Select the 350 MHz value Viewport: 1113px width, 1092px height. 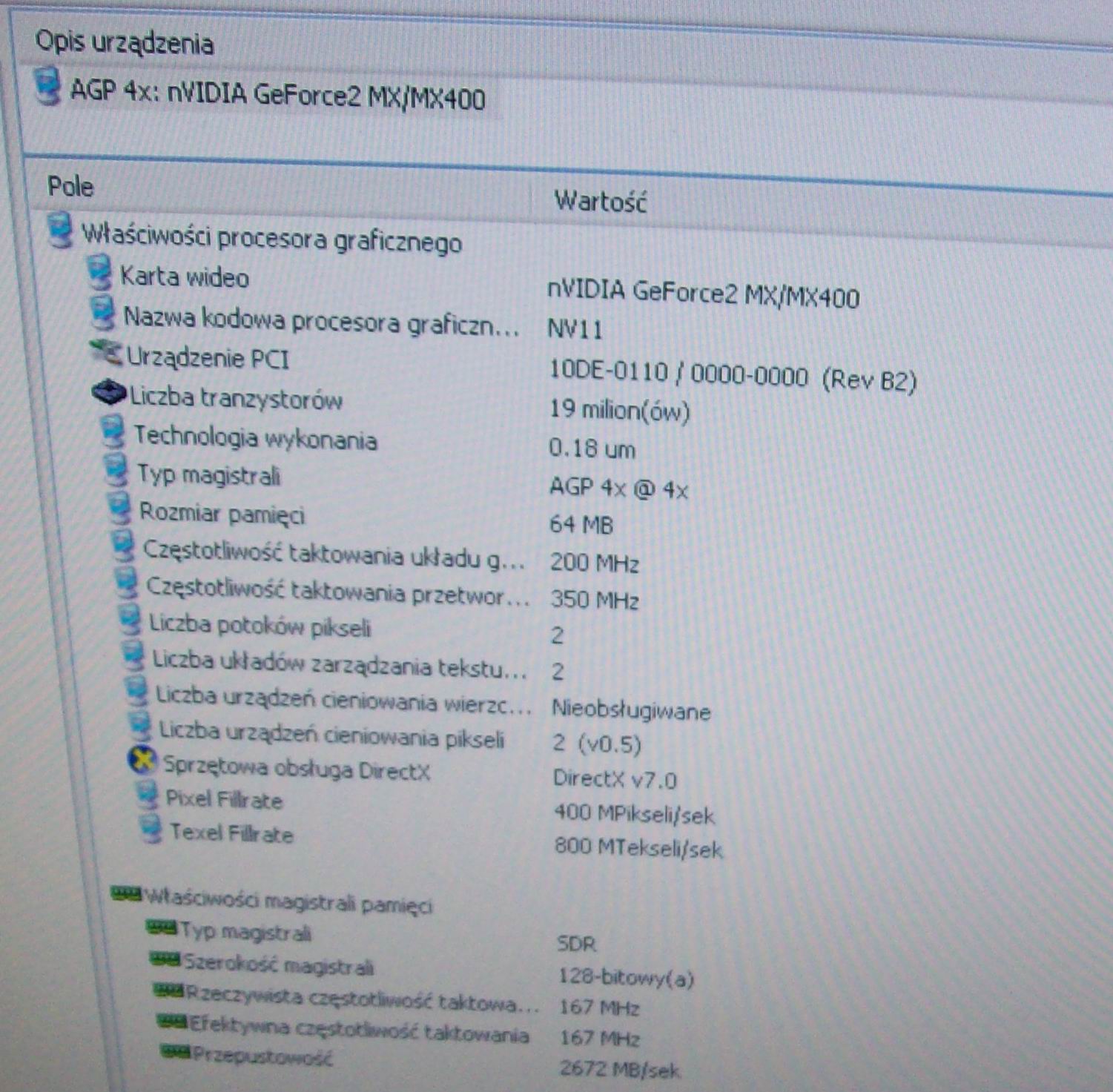point(595,600)
